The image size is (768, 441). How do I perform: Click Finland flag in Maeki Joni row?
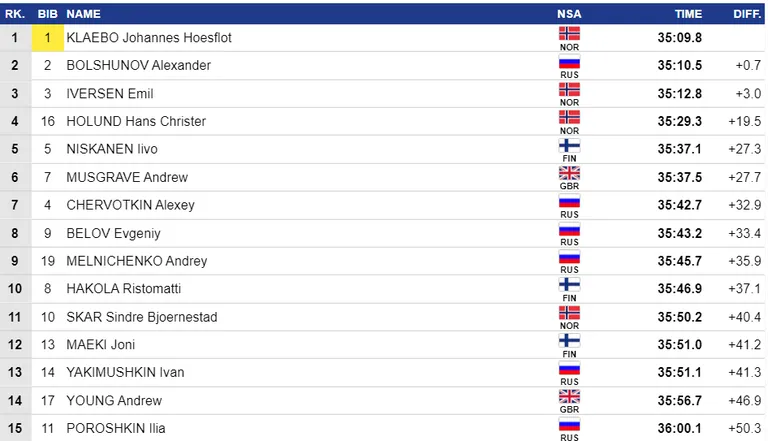click(x=569, y=341)
